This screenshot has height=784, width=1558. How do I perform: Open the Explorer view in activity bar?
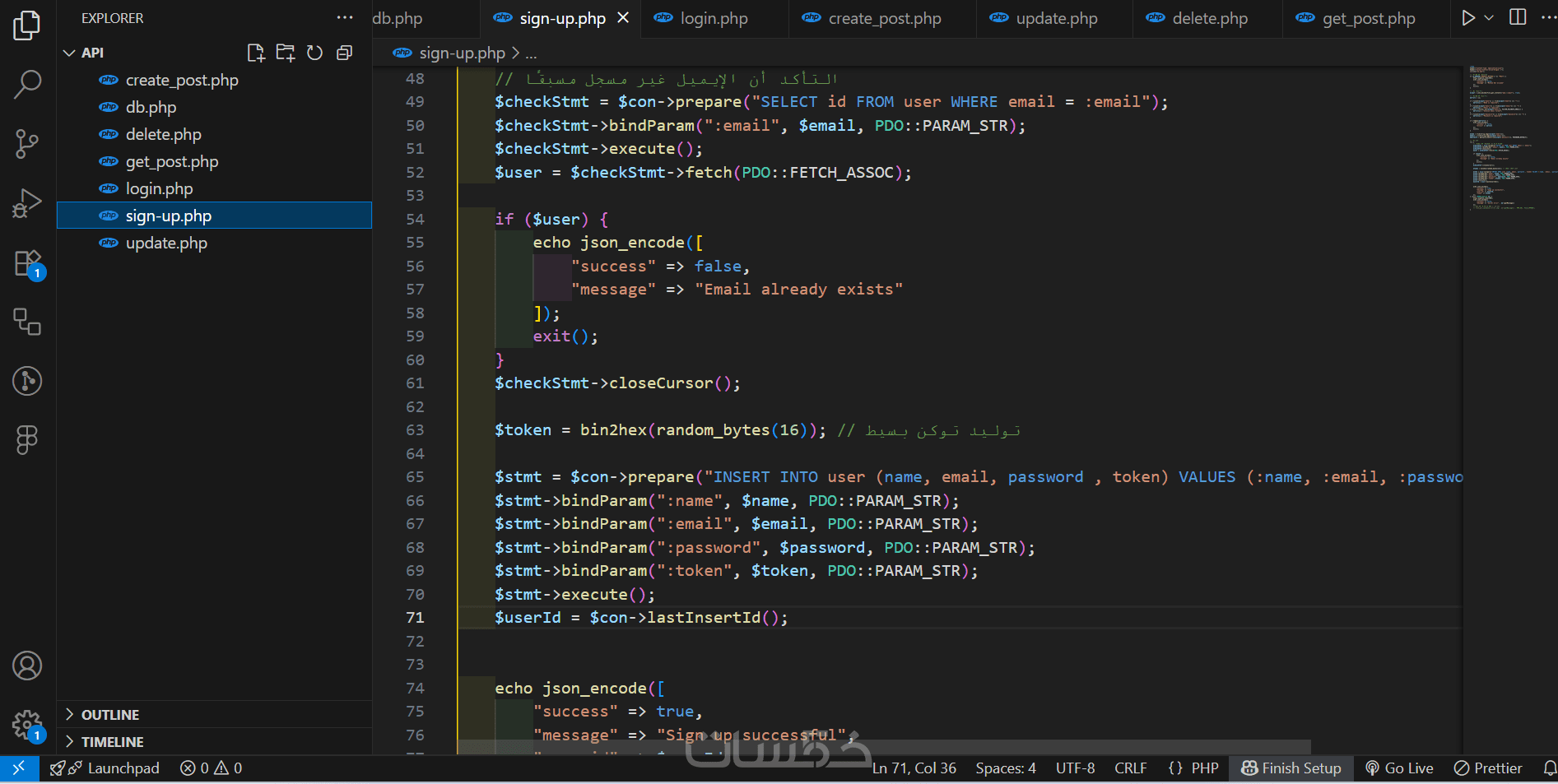click(x=27, y=26)
